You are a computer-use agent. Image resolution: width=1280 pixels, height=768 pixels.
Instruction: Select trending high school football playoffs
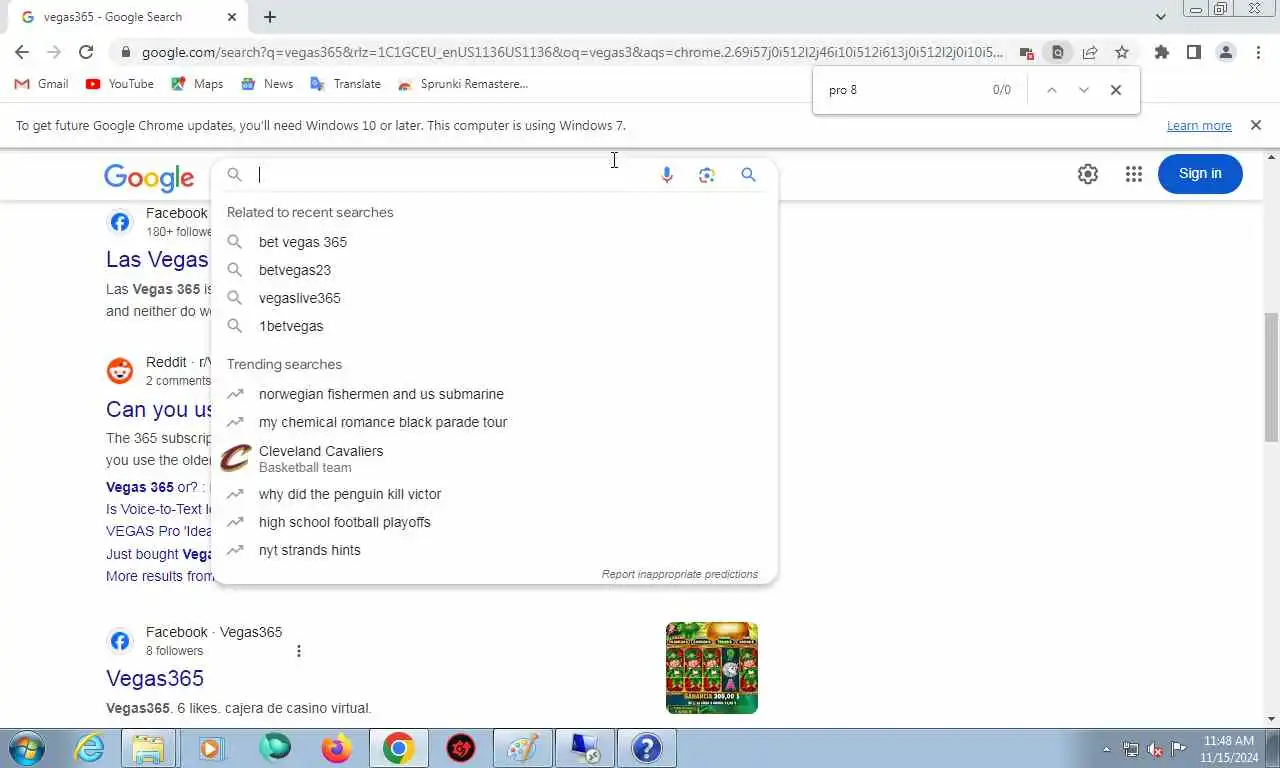(x=494, y=522)
